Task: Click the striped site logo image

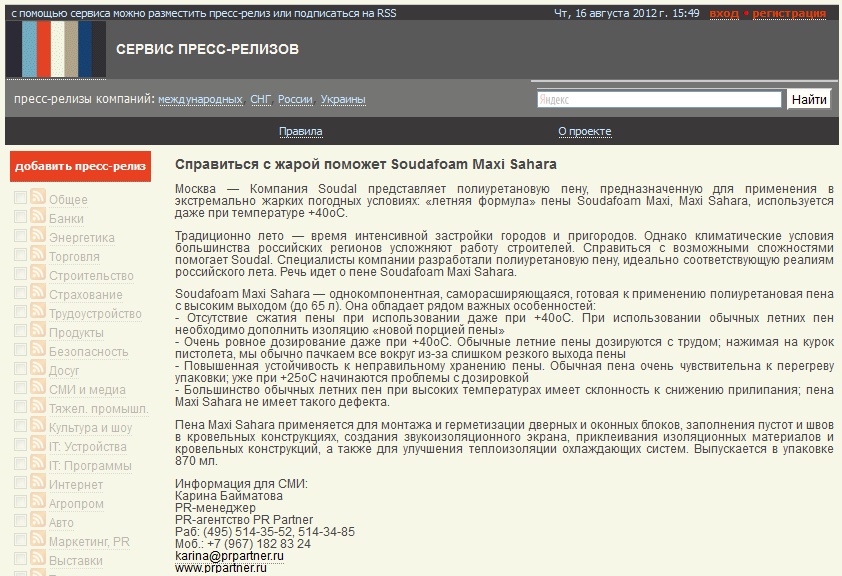Action: pos(56,49)
